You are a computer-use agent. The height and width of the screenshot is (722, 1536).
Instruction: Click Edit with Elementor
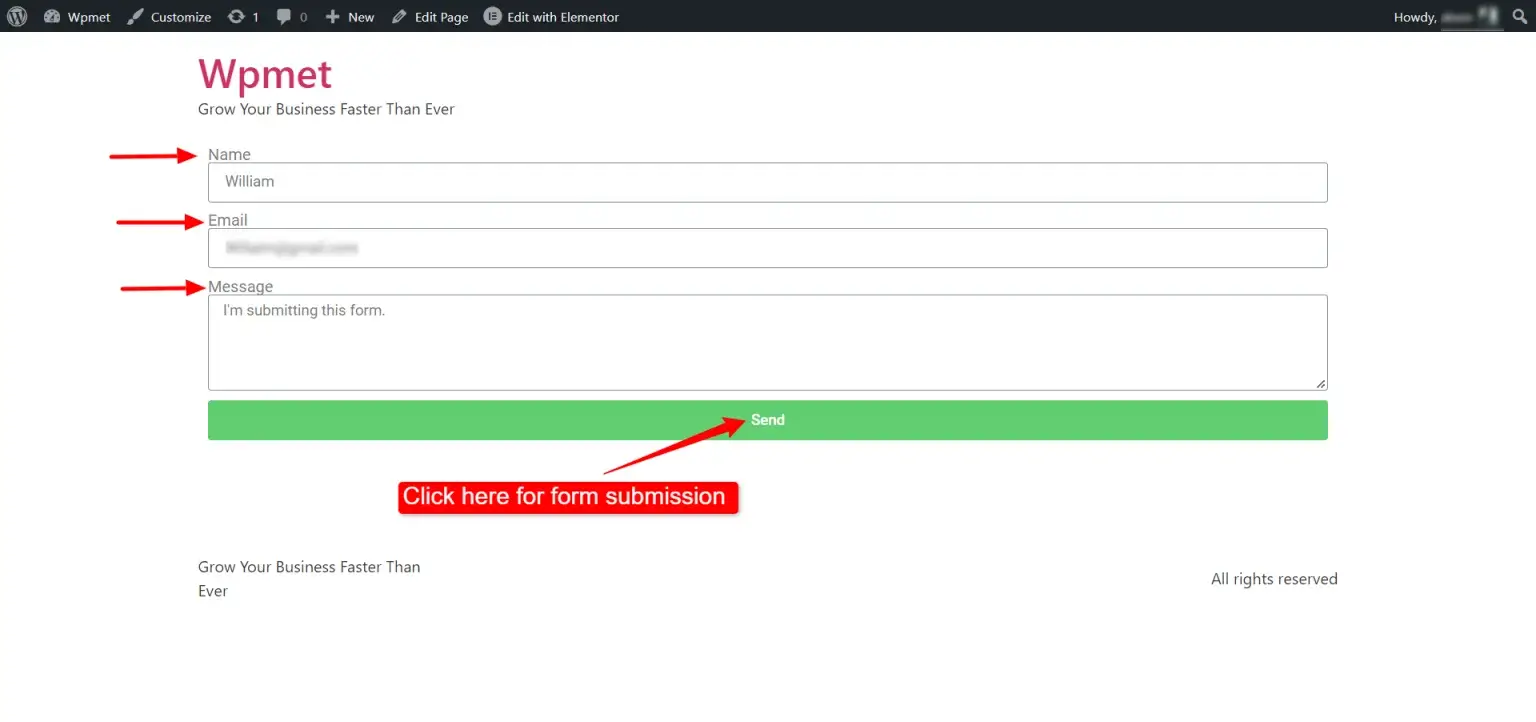click(x=551, y=16)
